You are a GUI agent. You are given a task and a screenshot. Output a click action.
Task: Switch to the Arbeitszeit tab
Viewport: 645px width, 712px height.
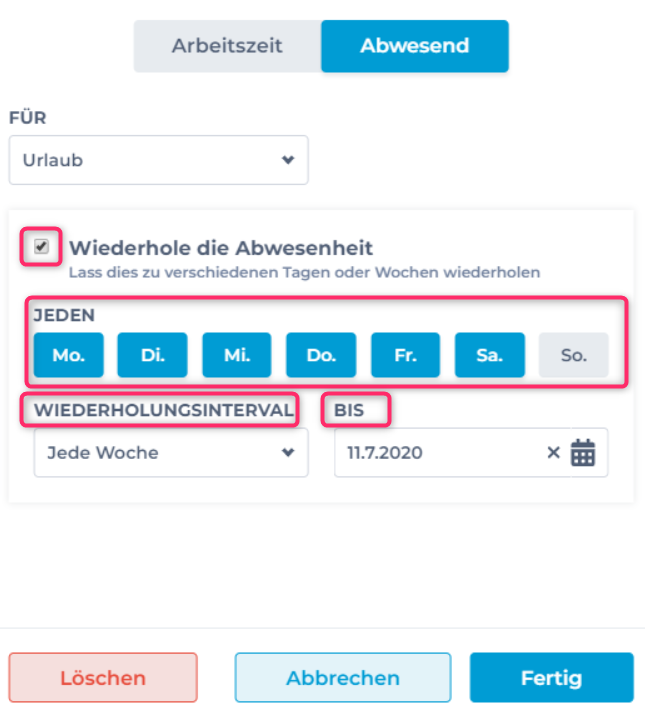point(227,46)
